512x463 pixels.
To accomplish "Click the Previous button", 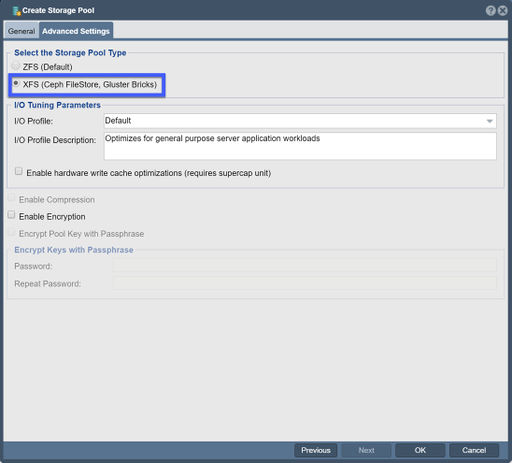I will [x=316, y=450].
